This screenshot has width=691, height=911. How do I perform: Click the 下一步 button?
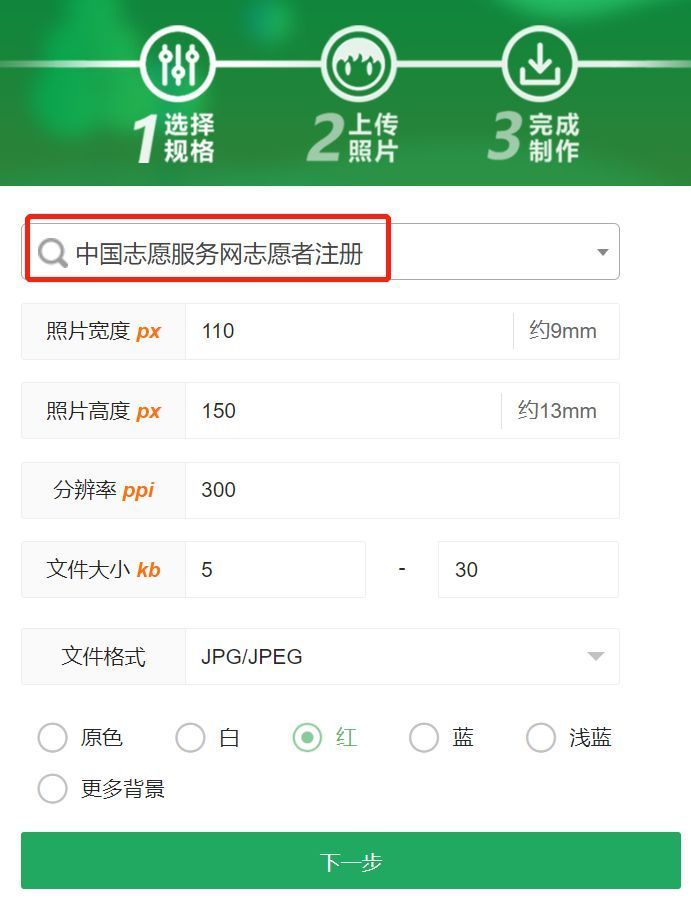(x=351, y=860)
